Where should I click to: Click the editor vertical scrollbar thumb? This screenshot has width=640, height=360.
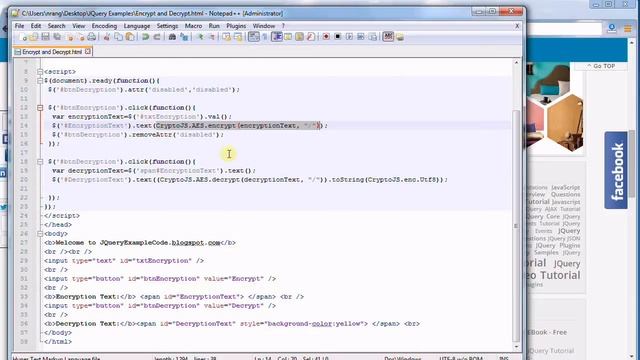[x=516, y=226]
